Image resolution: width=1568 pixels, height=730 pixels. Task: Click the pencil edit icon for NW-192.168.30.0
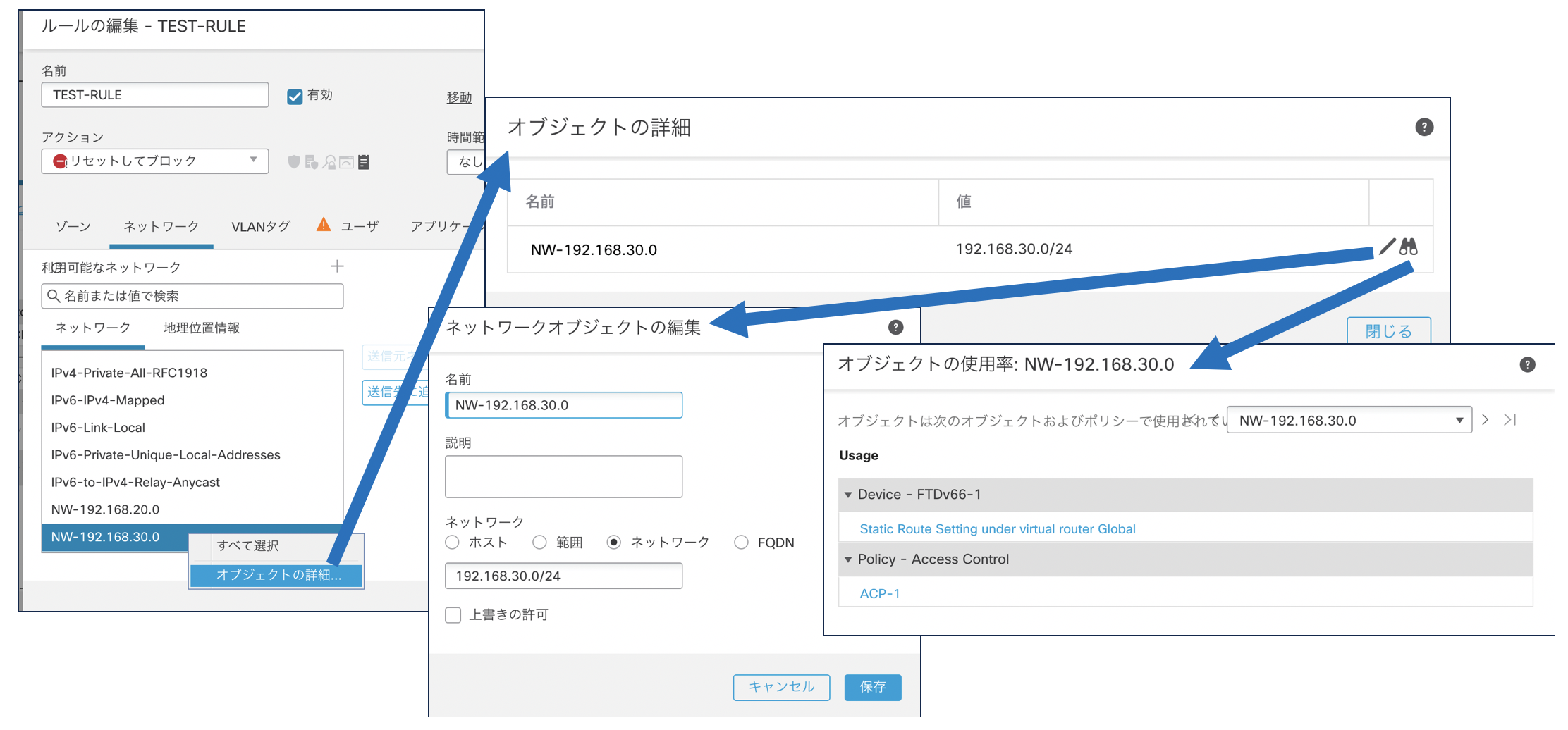coord(1387,247)
